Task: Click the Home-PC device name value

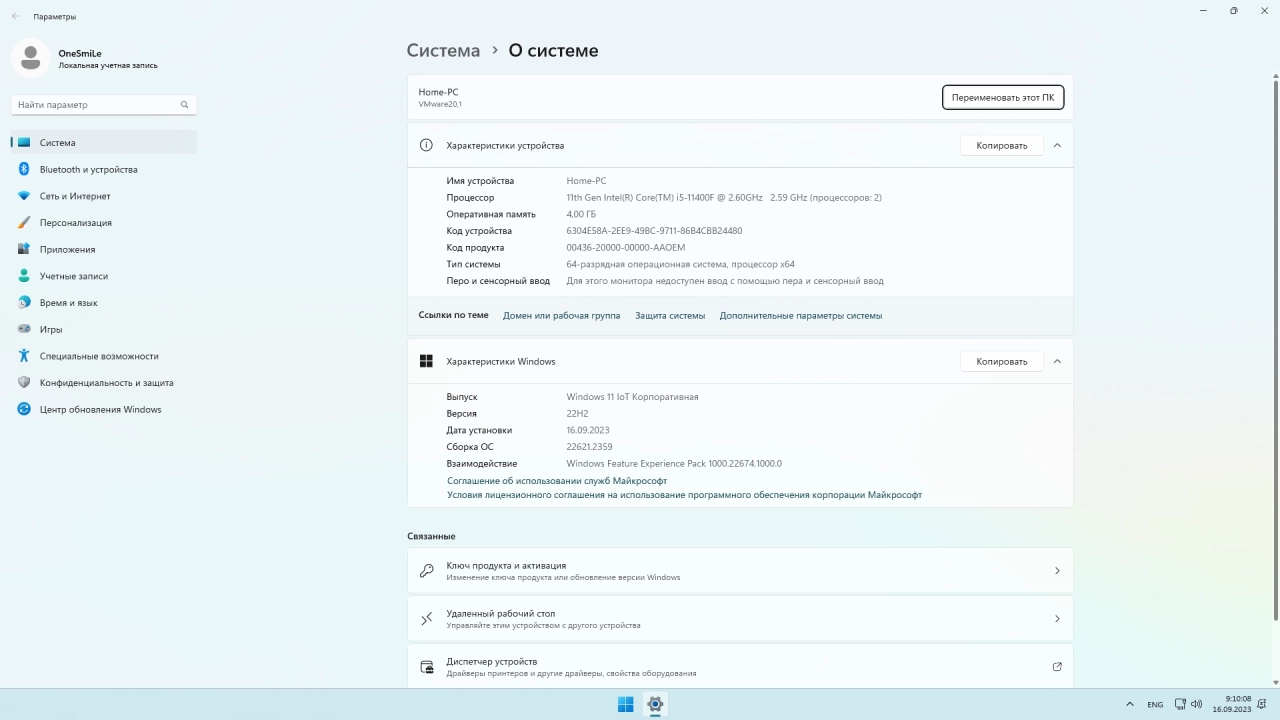Action: click(x=586, y=181)
